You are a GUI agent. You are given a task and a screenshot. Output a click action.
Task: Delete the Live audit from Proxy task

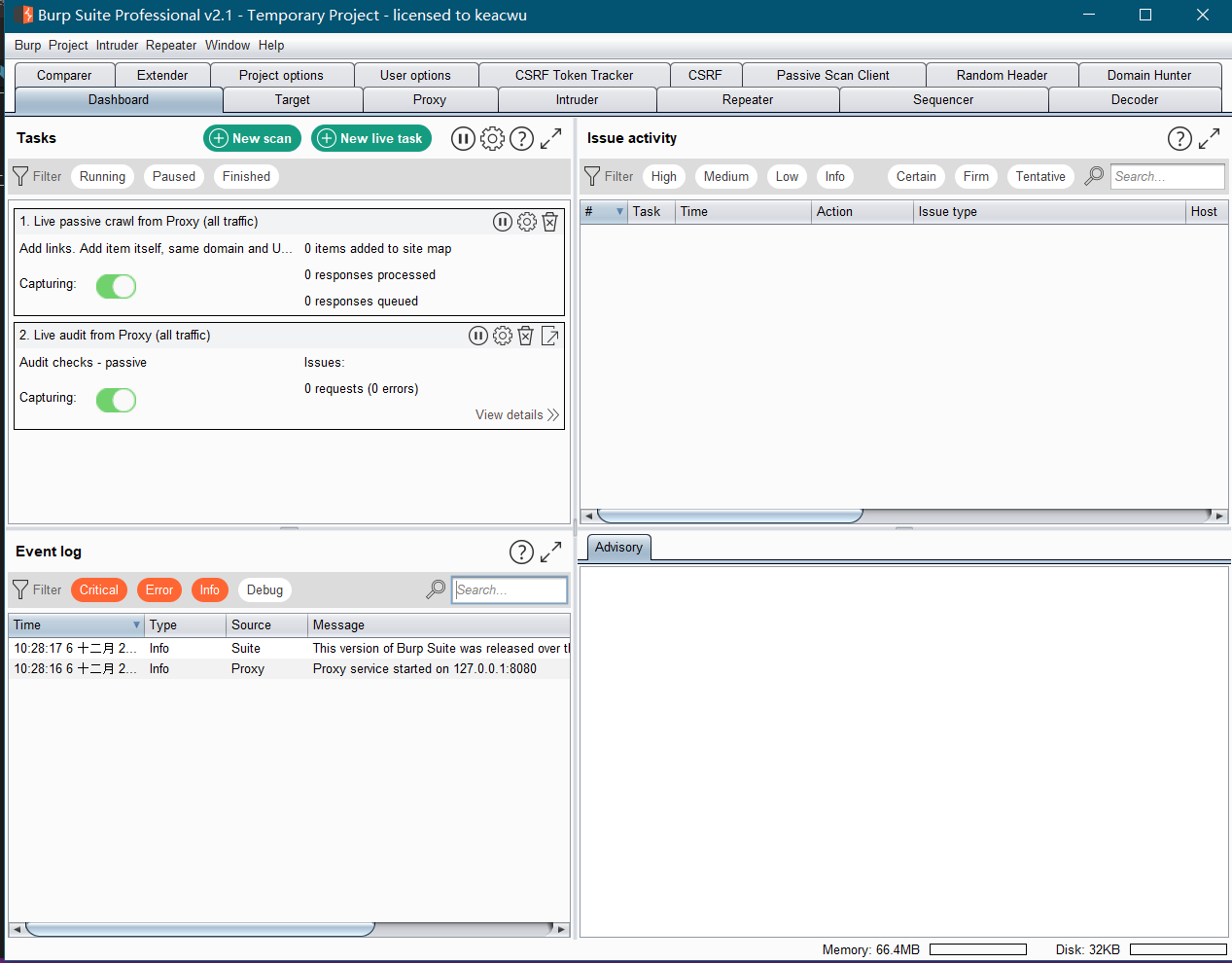[x=526, y=336]
